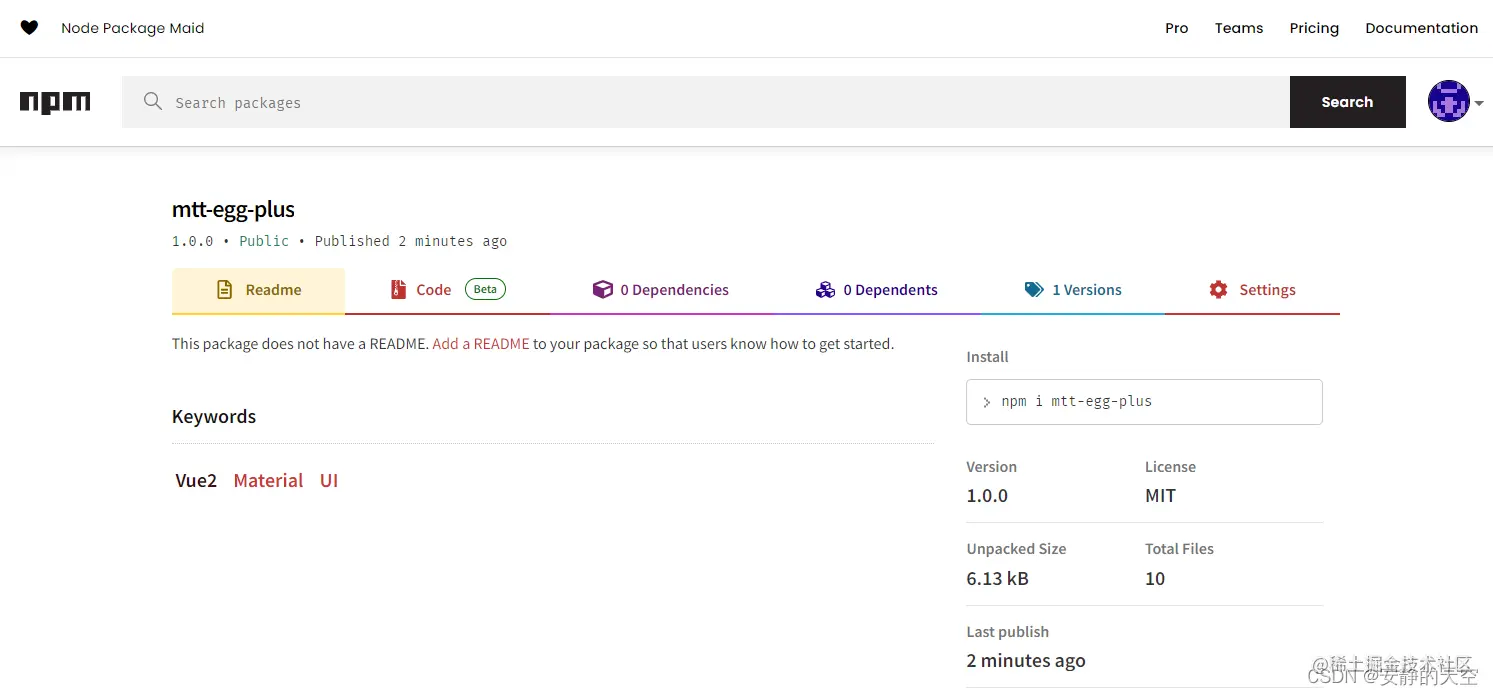Open the 0 Dependents tab
Screen dimensions: 1493x695
pyautogui.click(x=876, y=290)
